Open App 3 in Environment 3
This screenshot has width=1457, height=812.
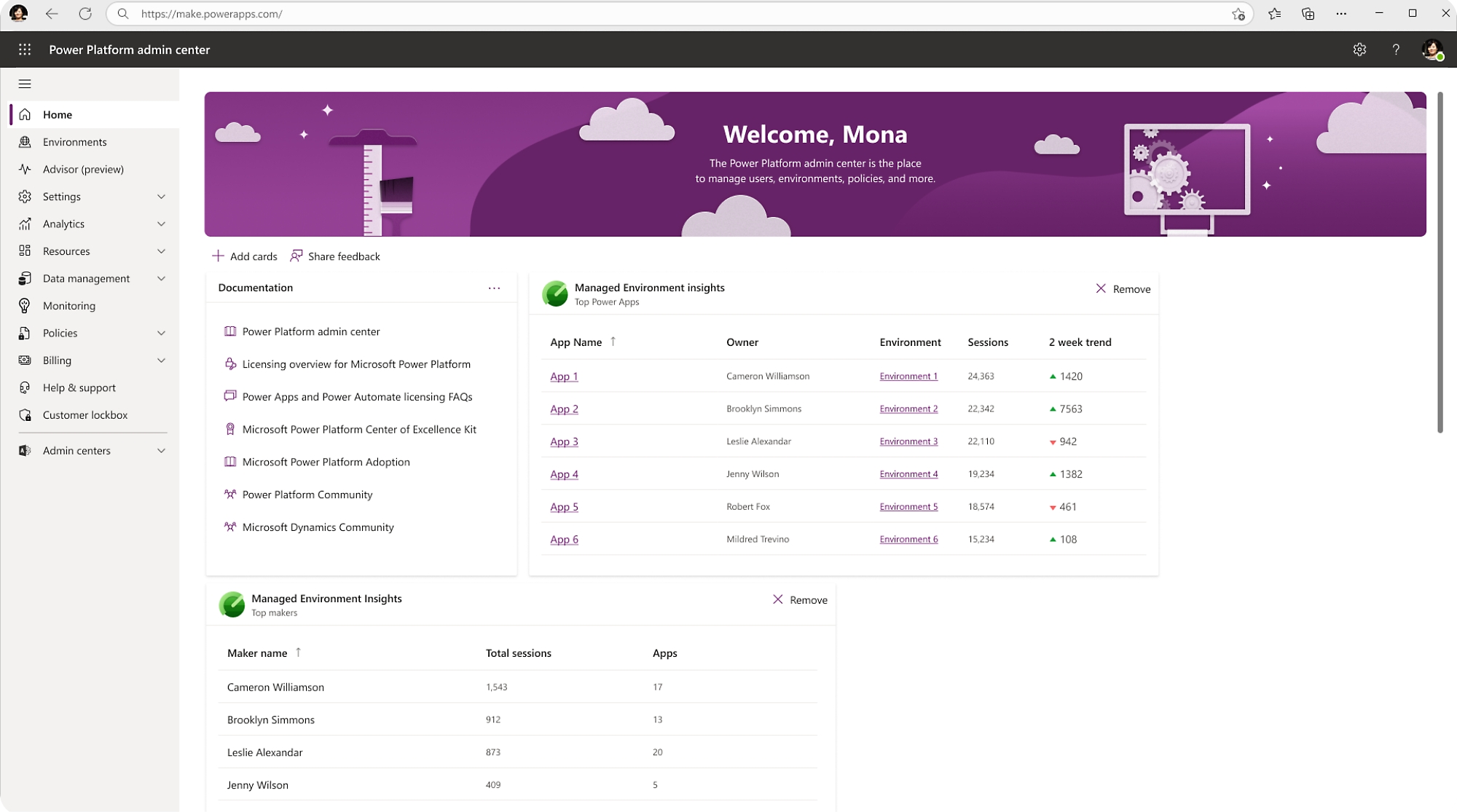tap(563, 441)
